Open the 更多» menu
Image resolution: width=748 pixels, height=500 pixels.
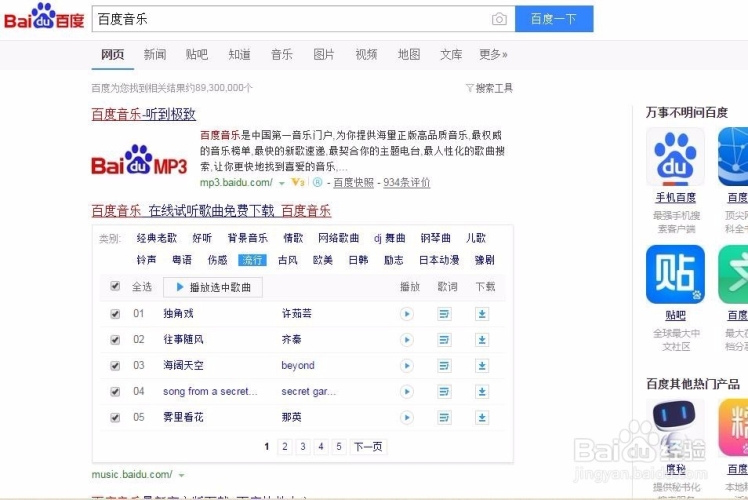pos(493,54)
